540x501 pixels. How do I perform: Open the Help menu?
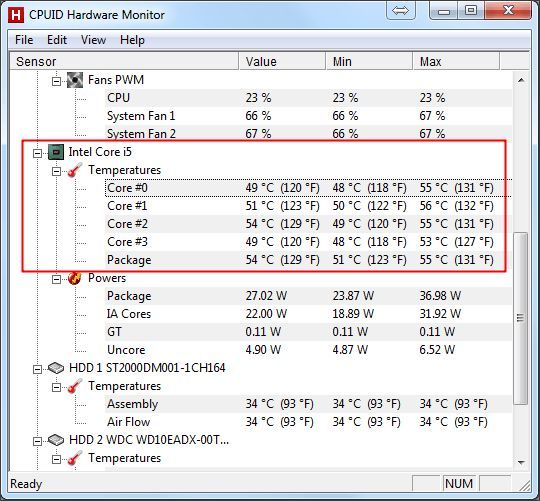132,40
